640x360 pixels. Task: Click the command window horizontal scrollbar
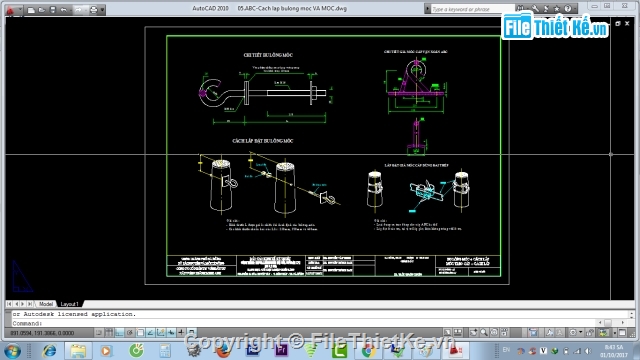pyautogui.click(x=611, y=323)
